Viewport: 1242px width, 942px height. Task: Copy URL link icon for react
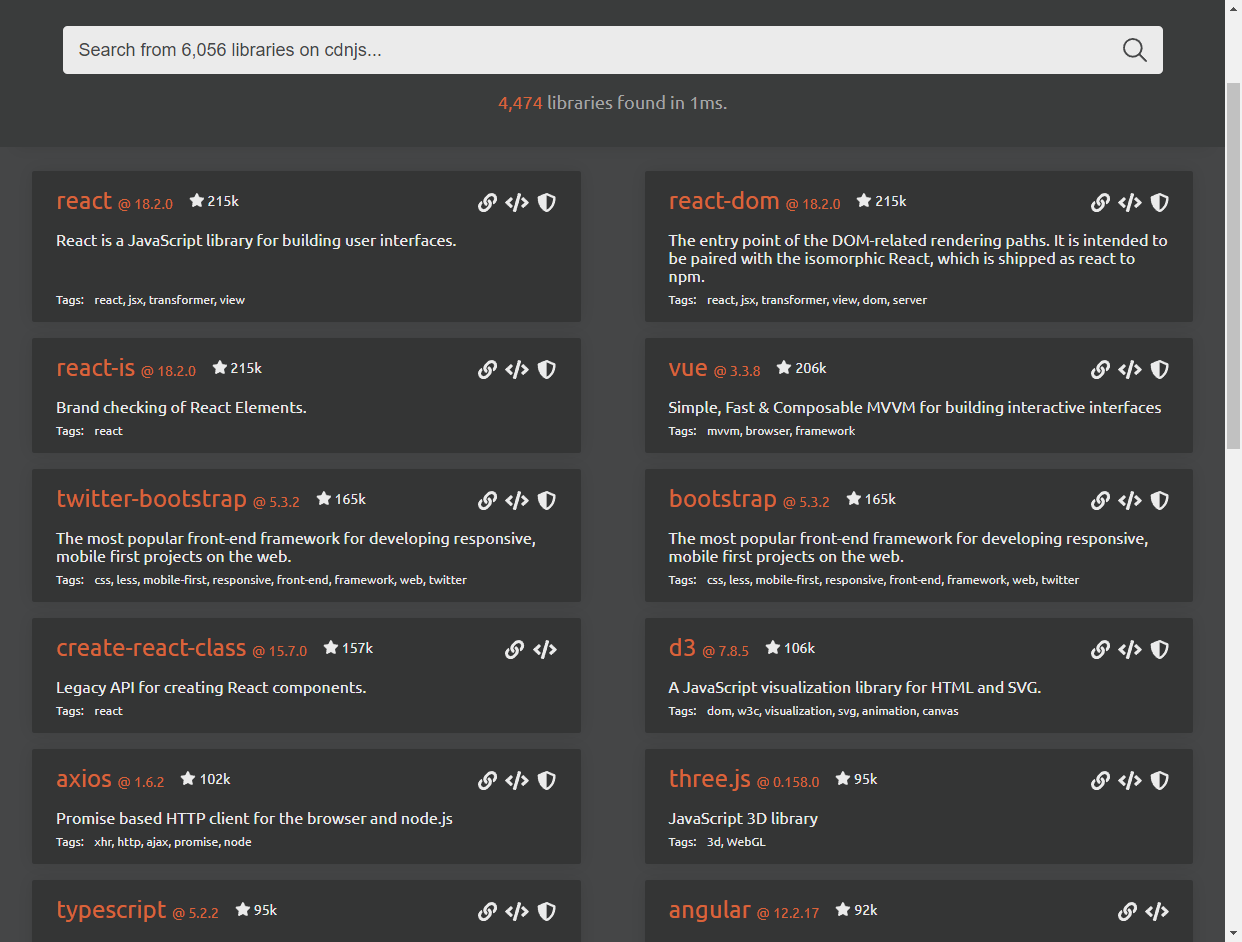pyautogui.click(x=487, y=203)
